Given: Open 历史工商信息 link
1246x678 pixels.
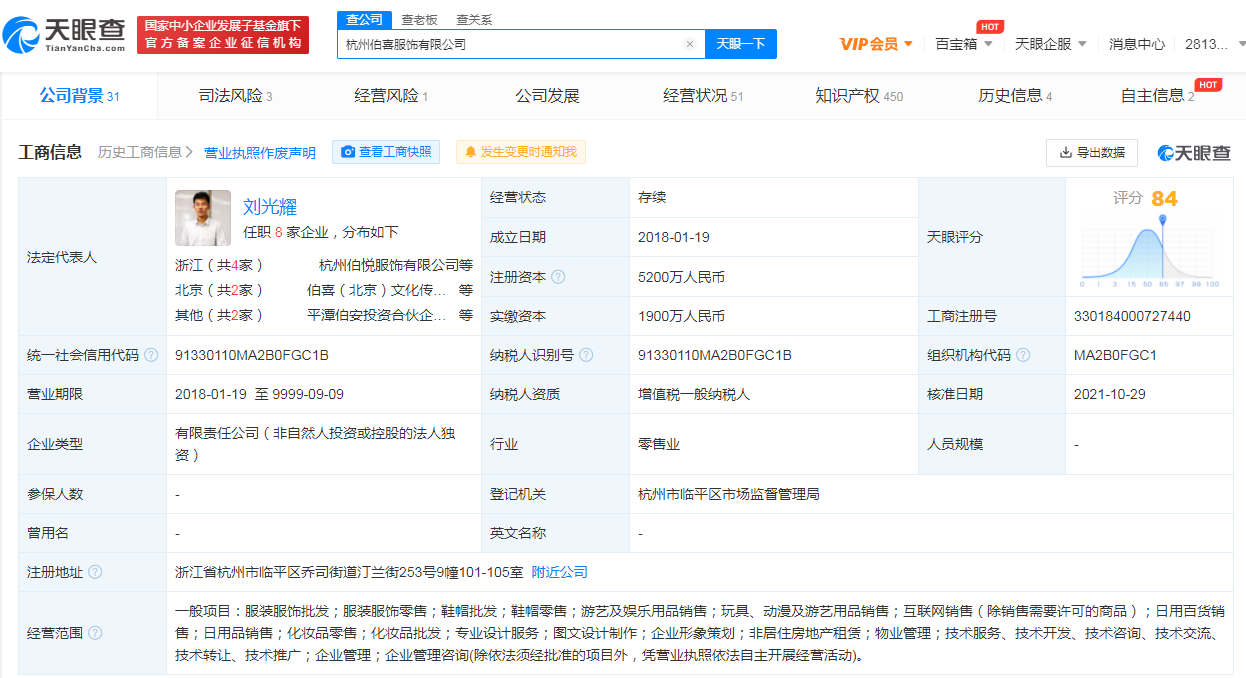Looking at the screenshot, I should (146, 152).
